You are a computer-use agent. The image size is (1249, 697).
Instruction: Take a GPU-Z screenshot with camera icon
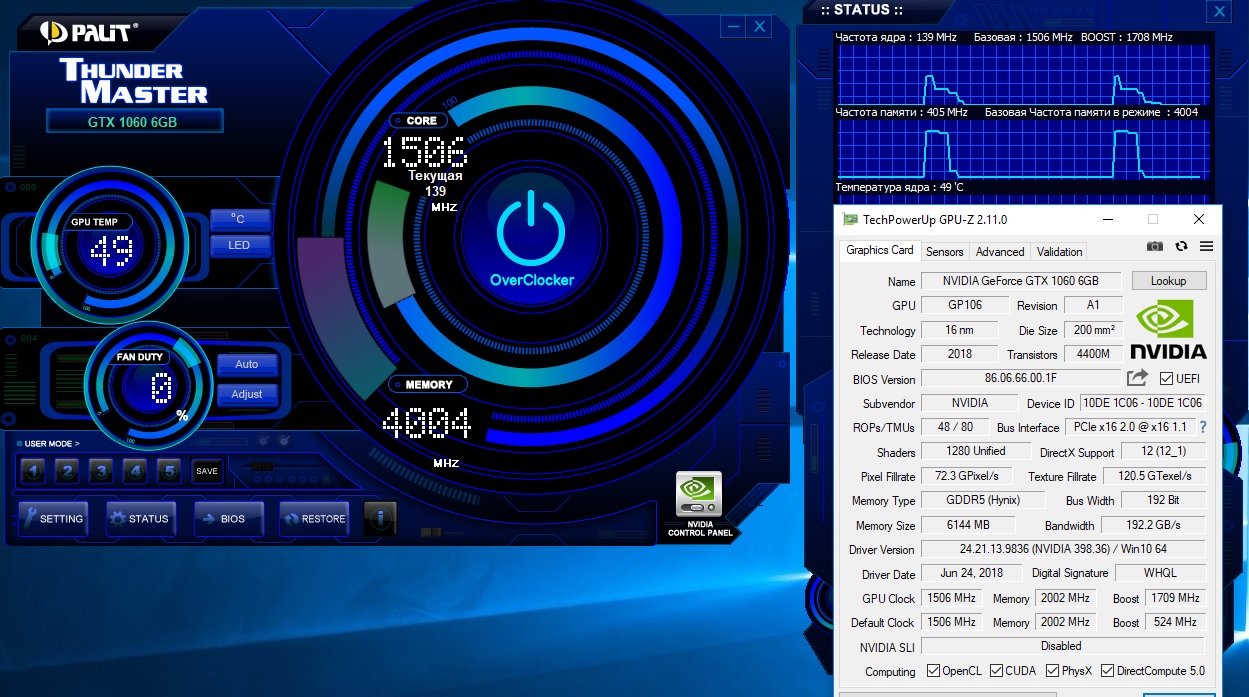[x=1155, y=246]
